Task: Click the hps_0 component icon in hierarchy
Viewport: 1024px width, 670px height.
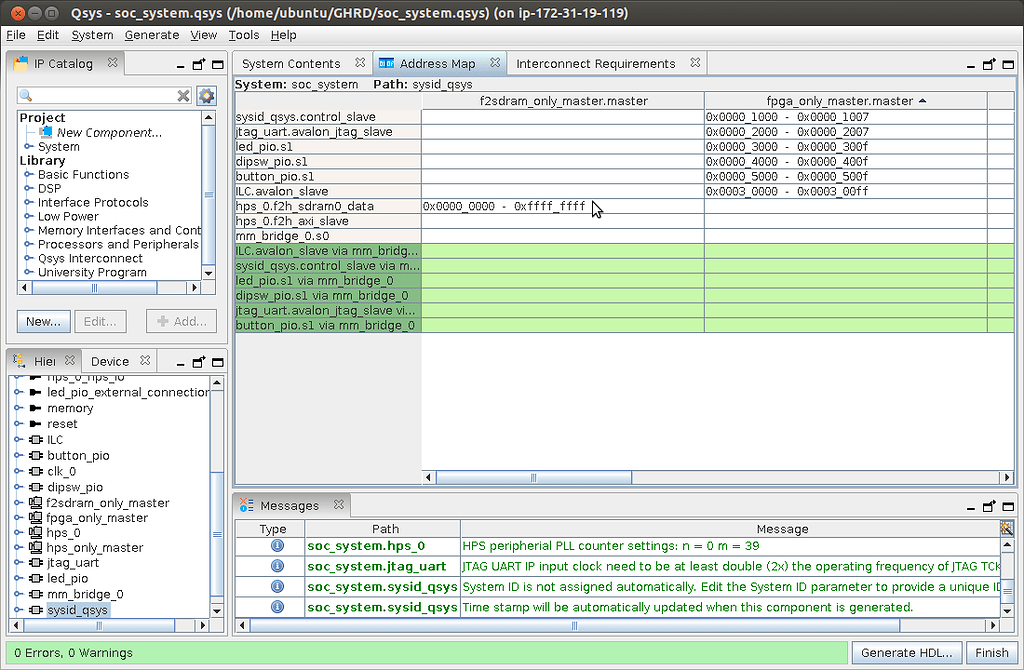Action: [35, 532]
